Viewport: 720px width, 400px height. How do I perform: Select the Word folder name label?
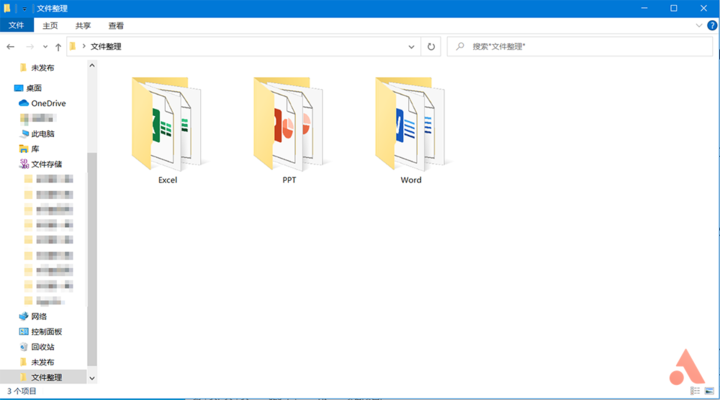(411, 180)
